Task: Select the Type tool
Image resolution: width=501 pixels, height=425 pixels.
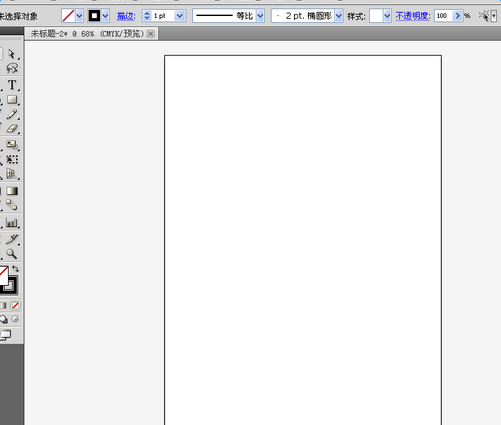Action: [12, 85]
